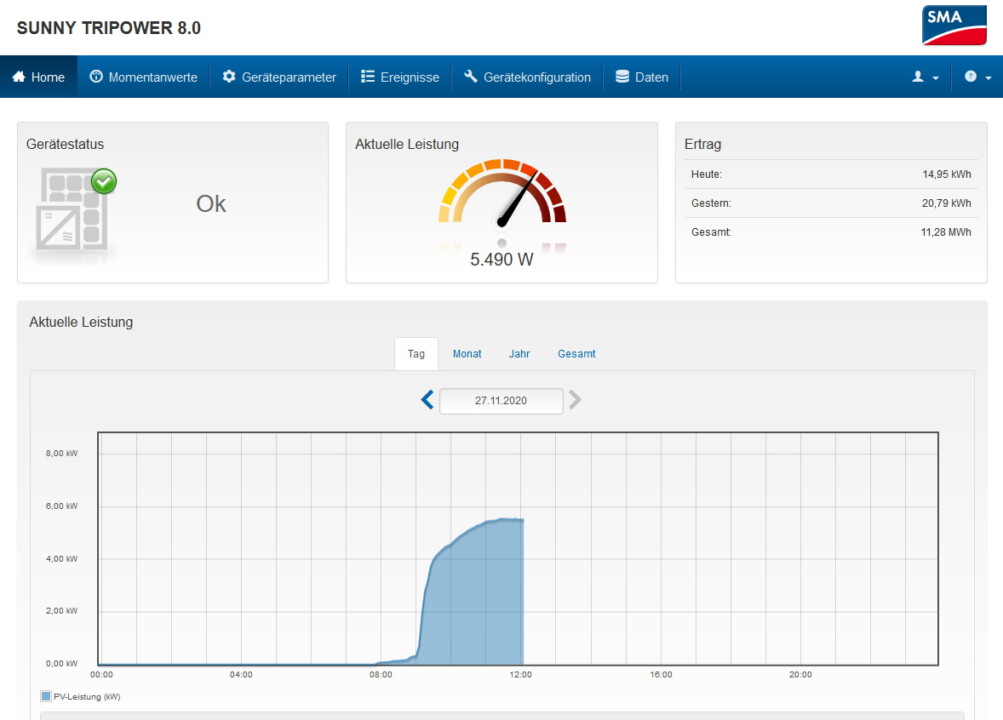This screenshot has width=1003, height=720.
Task: Open the Geräteparameter menu item
Action: click(279, 77)
